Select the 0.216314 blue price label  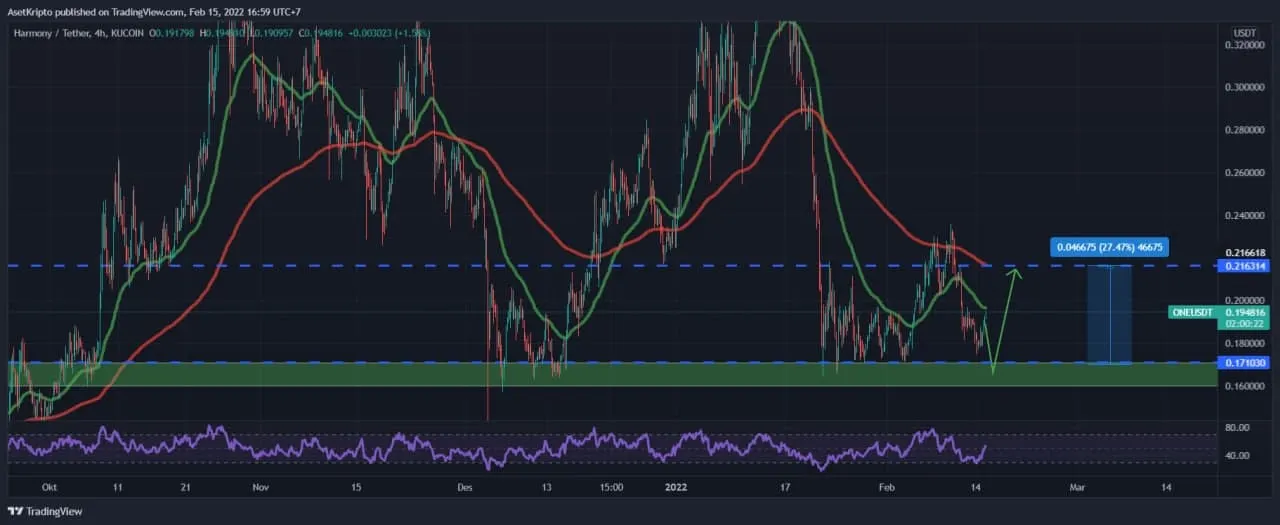tap(1241, 267)
